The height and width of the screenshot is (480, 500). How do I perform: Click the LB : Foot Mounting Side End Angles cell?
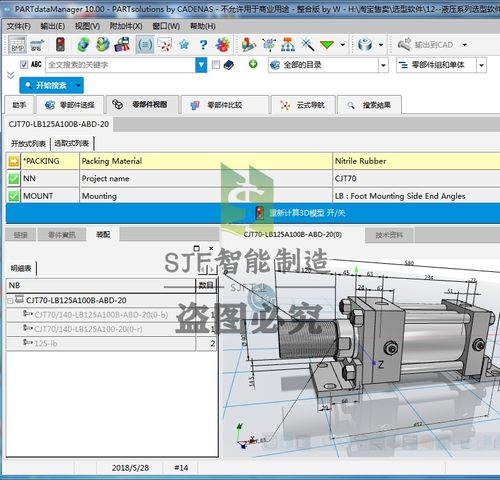[416, 196]
